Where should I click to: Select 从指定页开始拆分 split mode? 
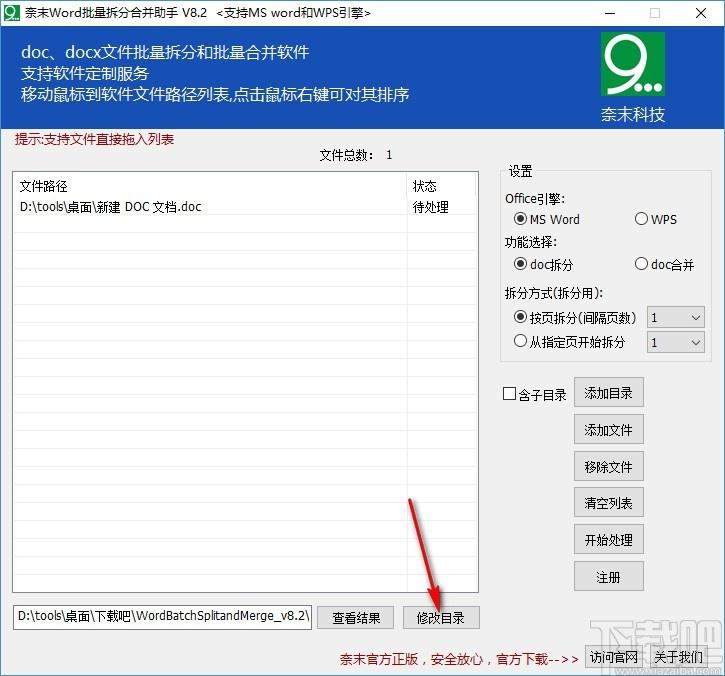coord(569,342)
